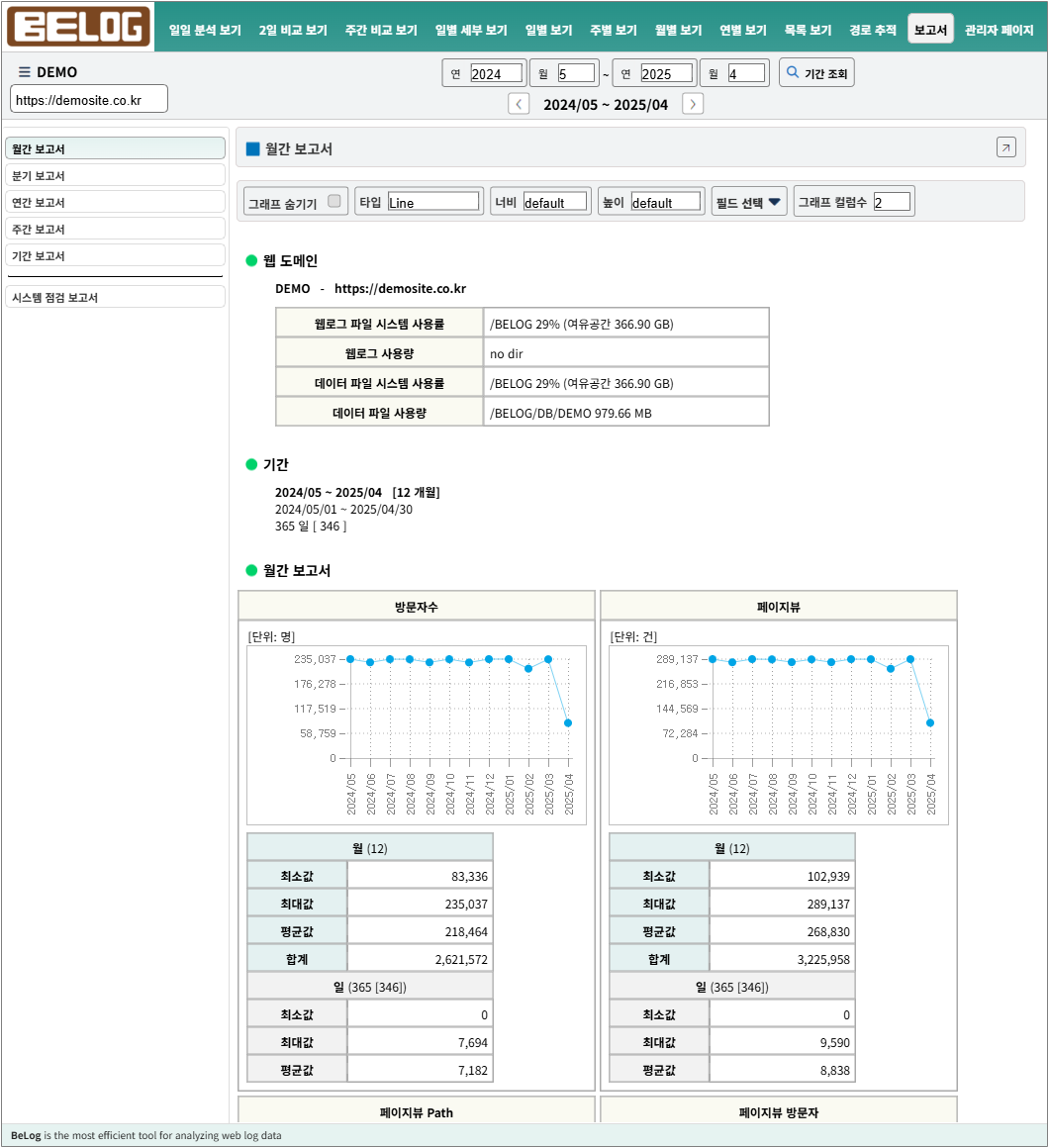
Task: Click the 방문자수 daily 최대값 7,694 cell
Action: point(421,1042)
